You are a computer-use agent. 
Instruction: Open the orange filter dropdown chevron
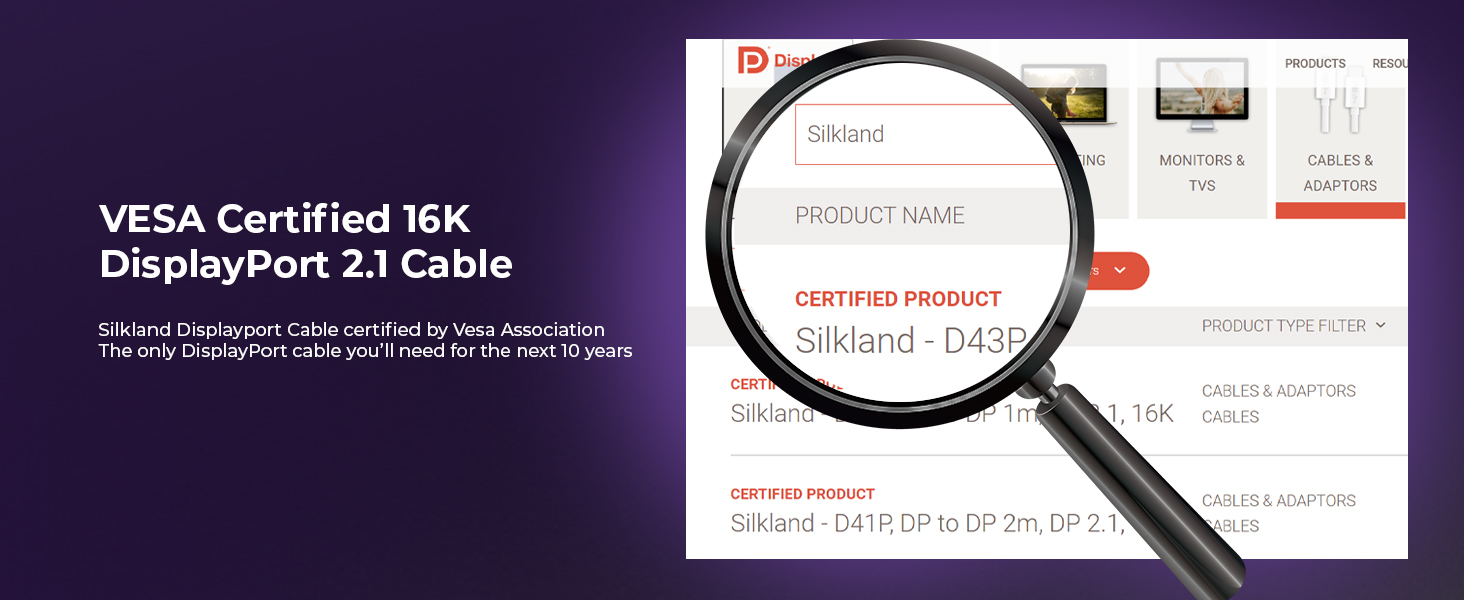coord(1119,270)
